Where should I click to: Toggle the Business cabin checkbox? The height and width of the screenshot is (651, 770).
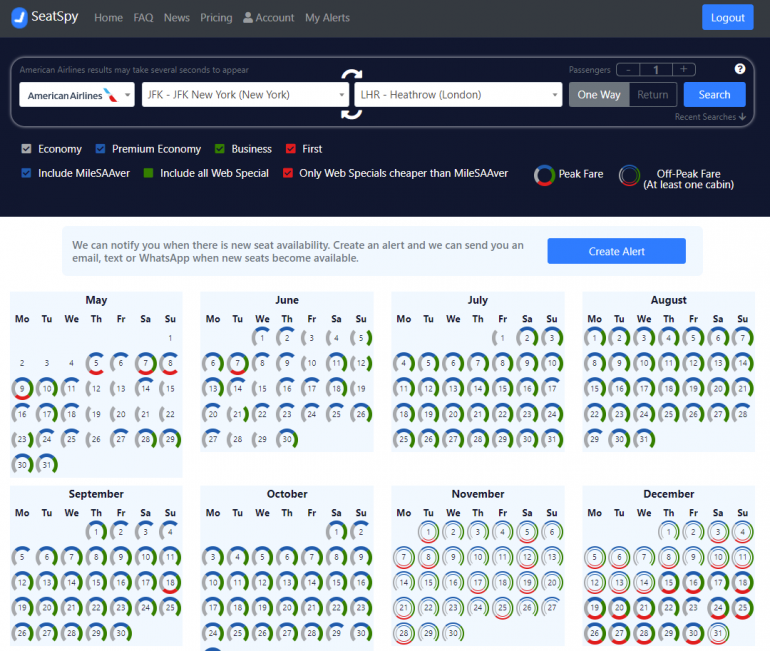(x=220, y=149)
